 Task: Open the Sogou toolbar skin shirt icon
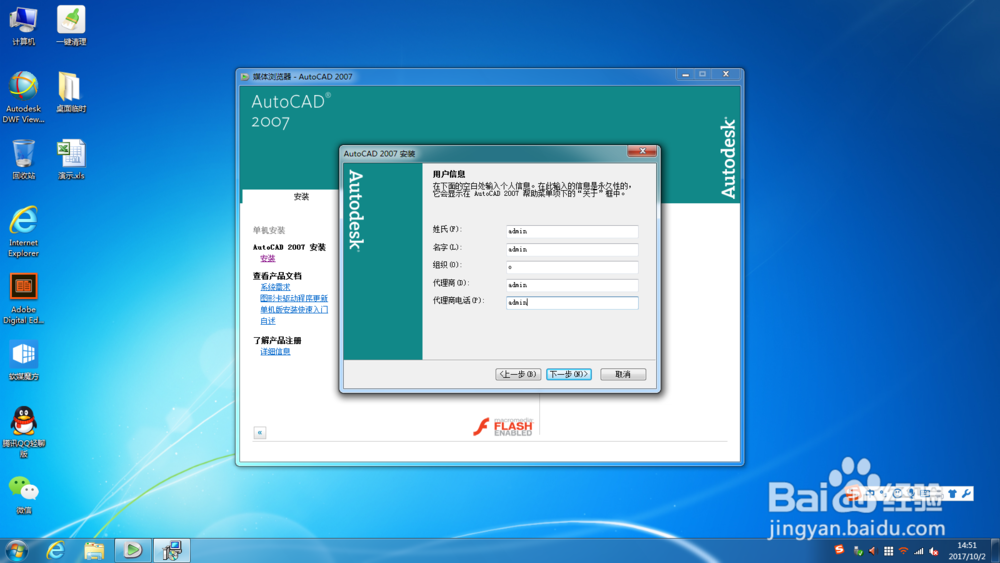tap(952, 493)
